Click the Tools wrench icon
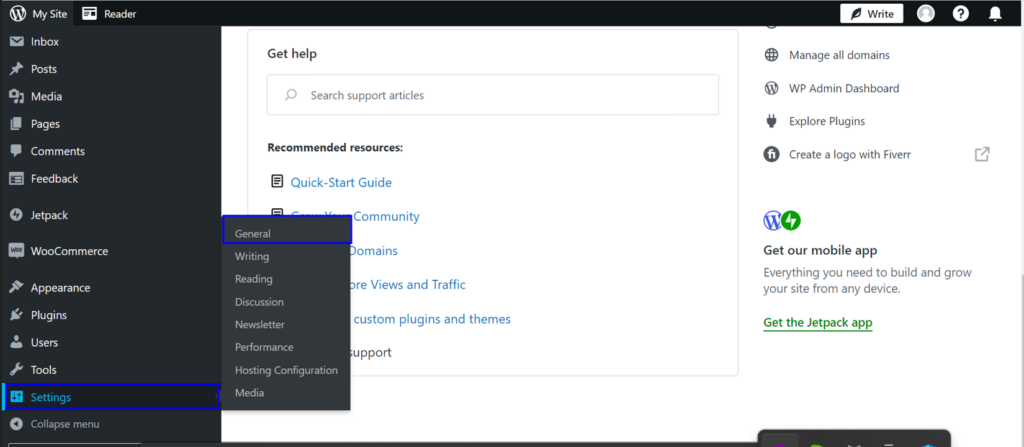 coord(17,370)
